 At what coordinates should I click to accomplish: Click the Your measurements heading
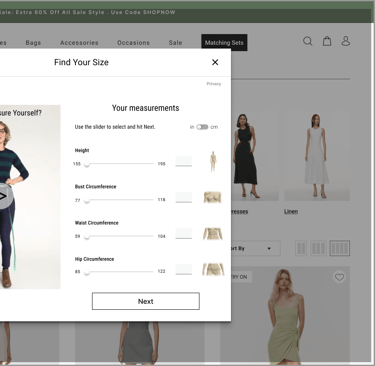click(x=145, y=108)
